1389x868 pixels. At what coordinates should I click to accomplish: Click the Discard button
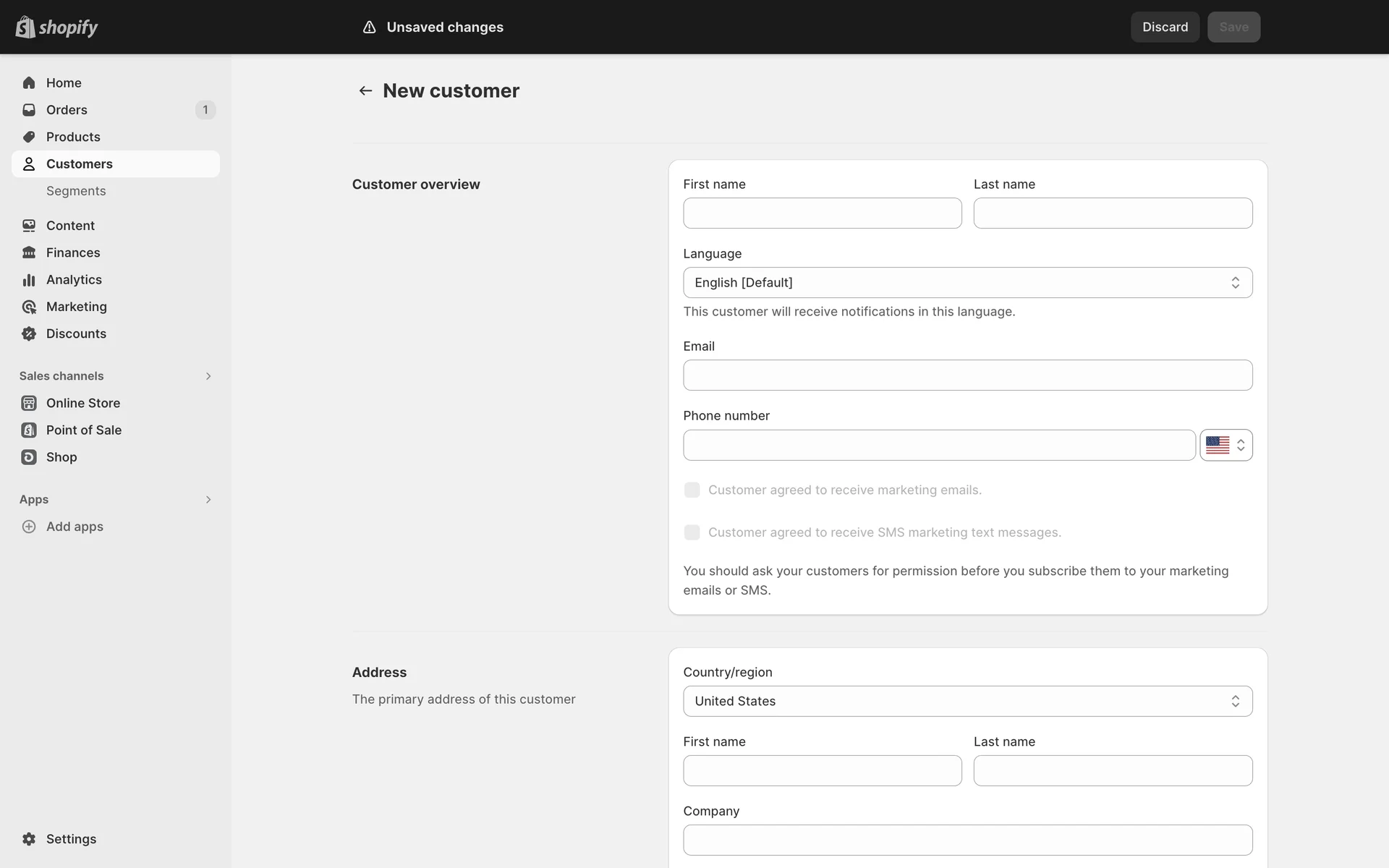[1165, 27]
